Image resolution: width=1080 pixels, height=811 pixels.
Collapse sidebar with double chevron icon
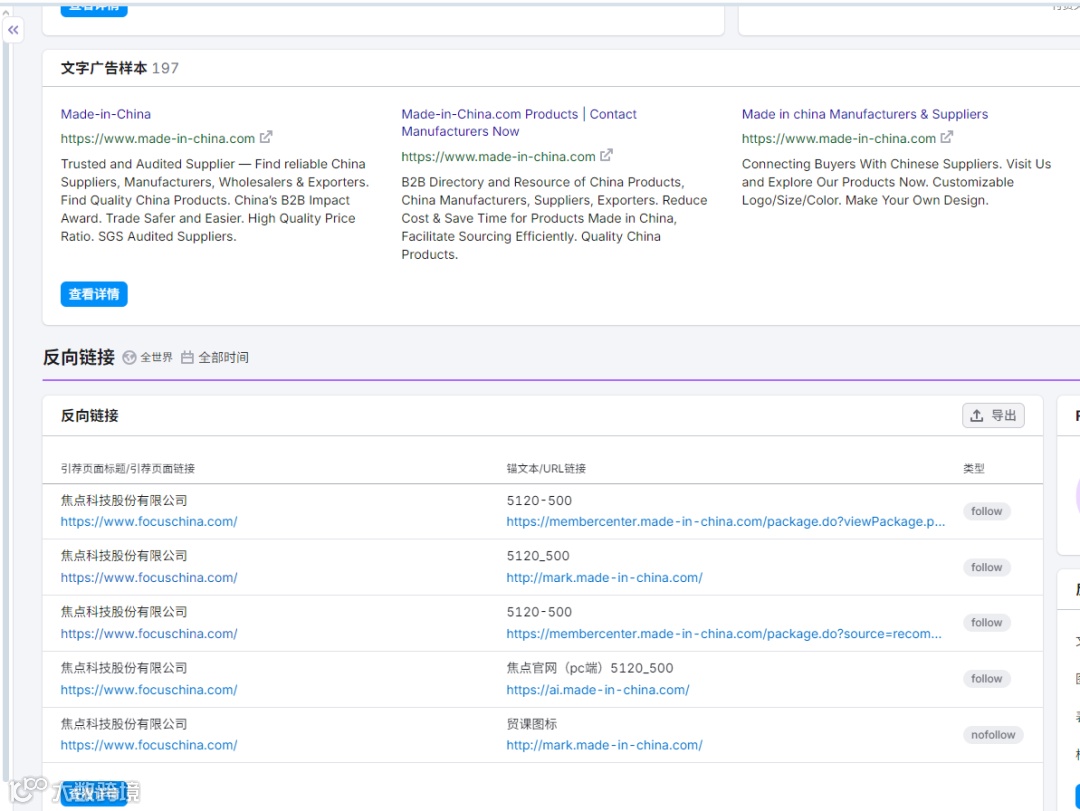pyautogui.click(x=13, y=30)
